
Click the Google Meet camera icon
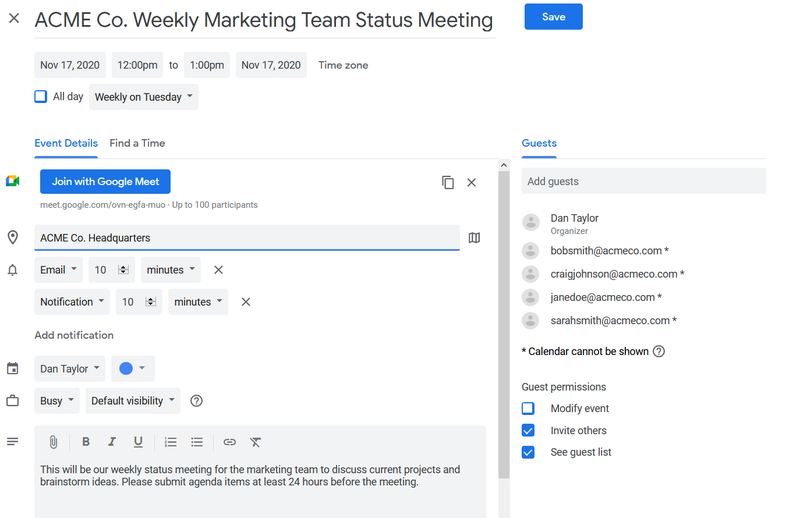[x=13, y=181]
